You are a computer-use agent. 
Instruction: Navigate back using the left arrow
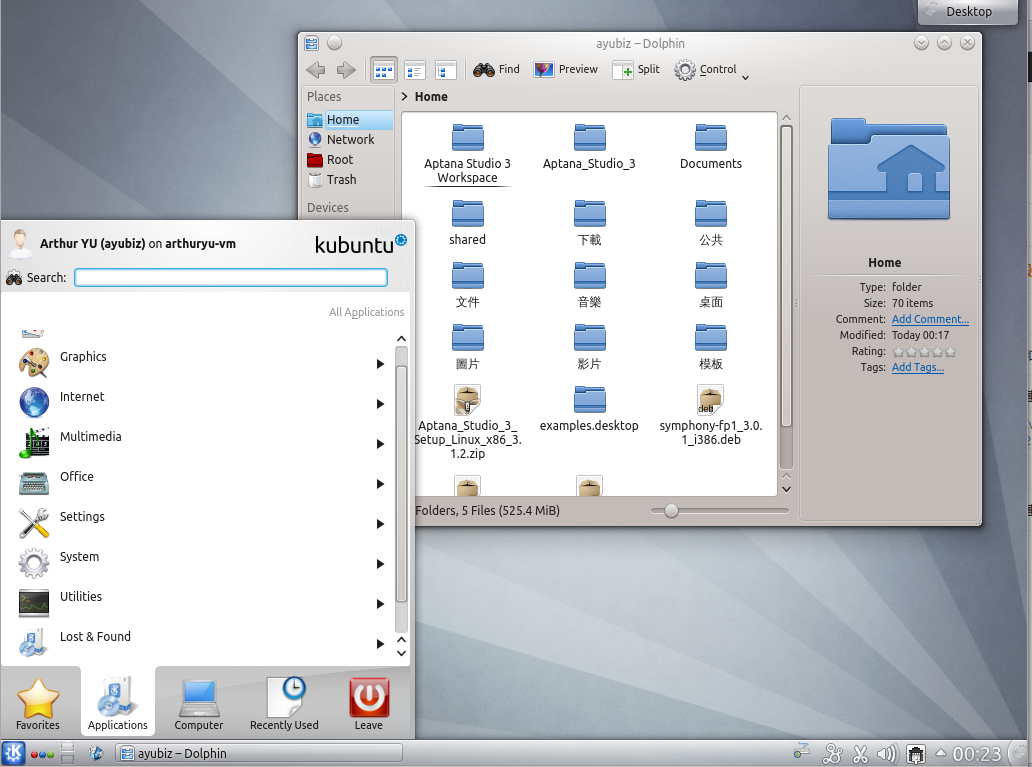(x=315, y=70)
